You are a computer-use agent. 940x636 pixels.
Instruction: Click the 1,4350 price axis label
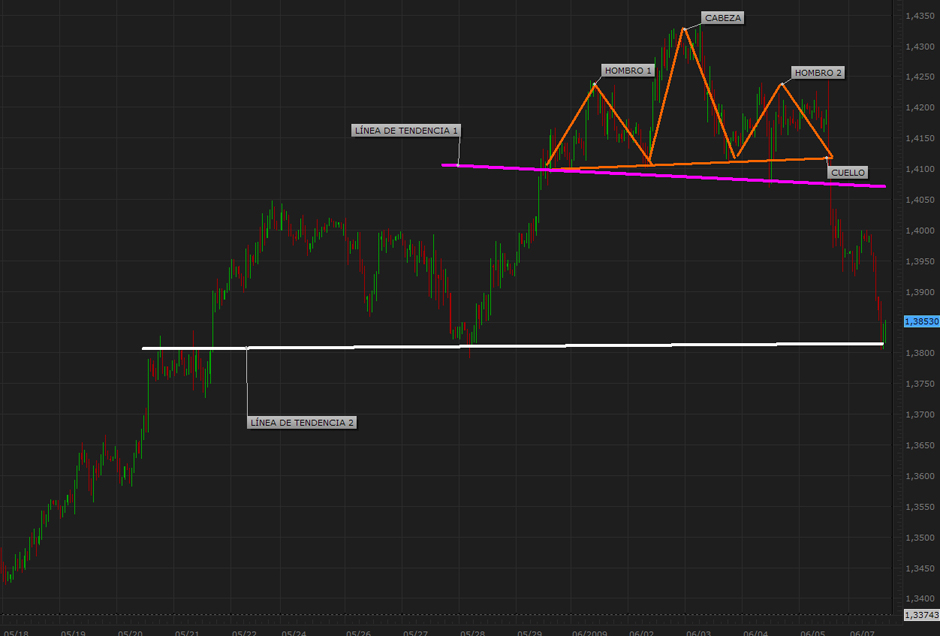[x=920, y=16]
